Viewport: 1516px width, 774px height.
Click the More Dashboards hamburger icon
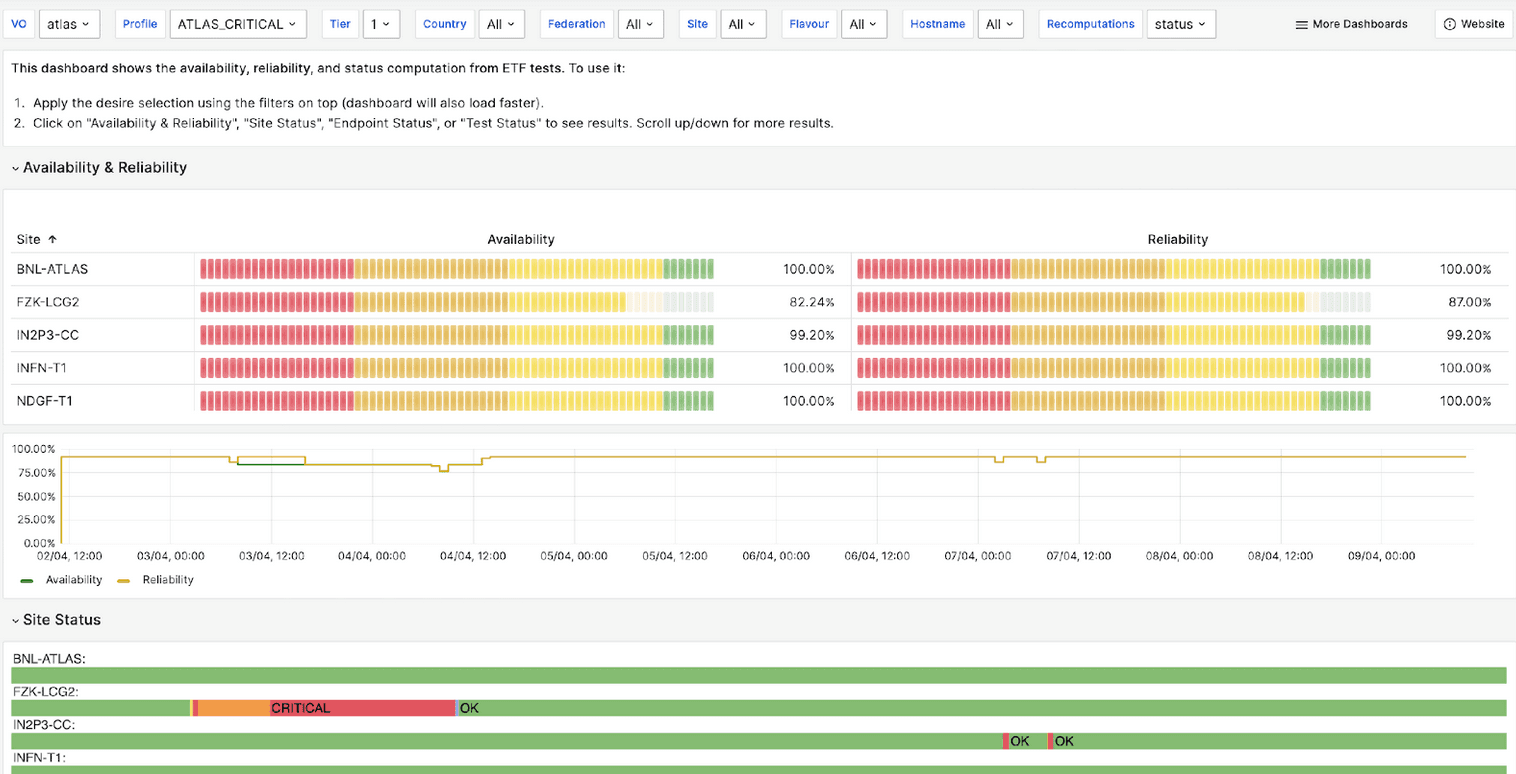click(x=1301, y=24)
